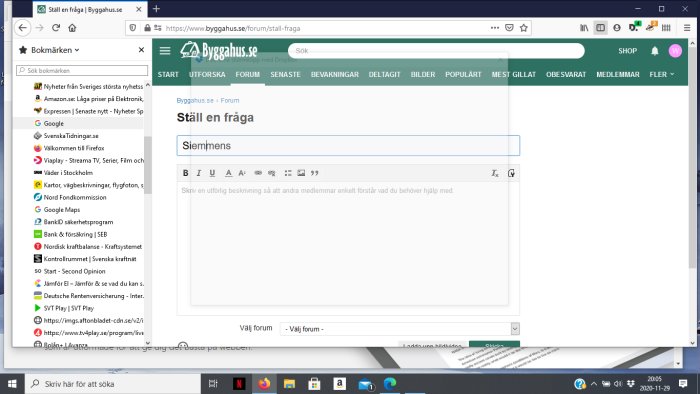Open the BILDER tab

coord(423,75)
